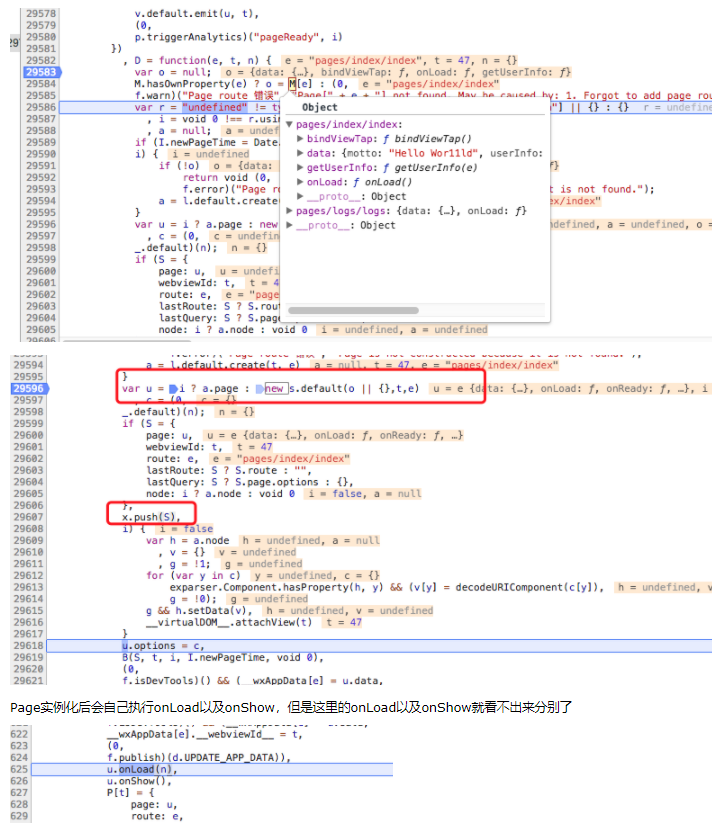Expand the 'data: {motto: ...}' entry
The width and height of the screenshot is (712, 830).
pyautogui.click(x=300, y=153)
